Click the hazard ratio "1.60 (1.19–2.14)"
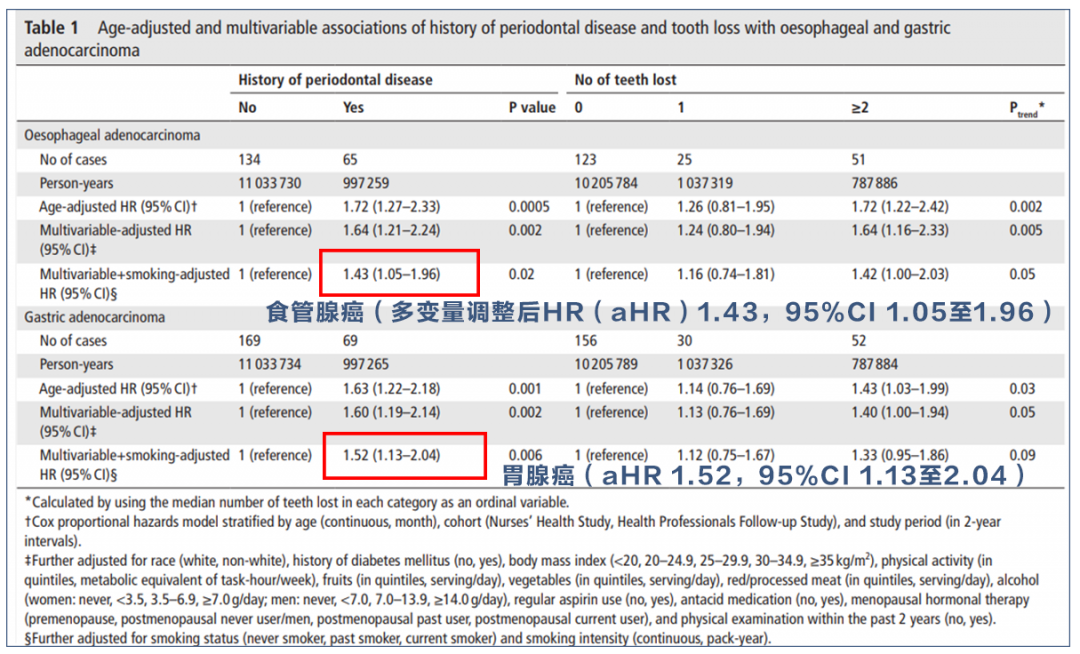 (x=391, y=412)
